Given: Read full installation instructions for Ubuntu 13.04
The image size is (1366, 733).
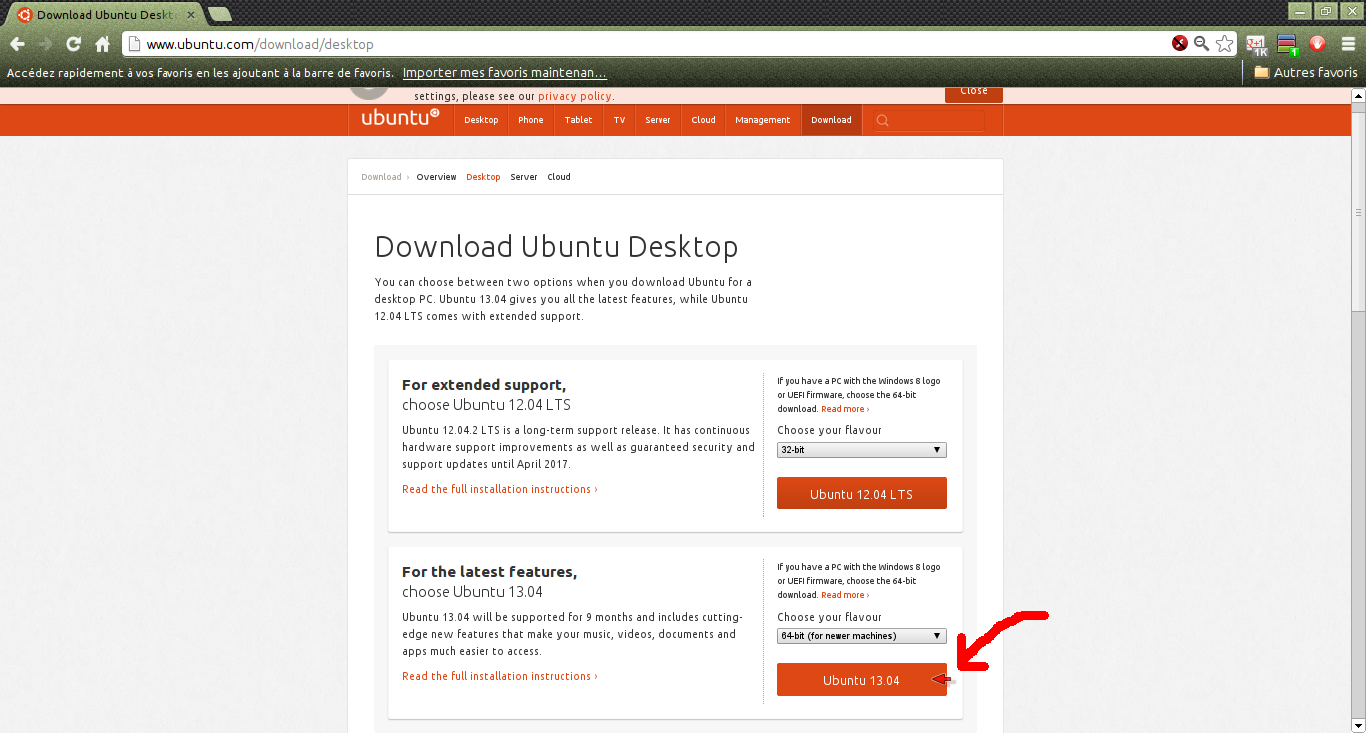Looking at the screenshot, I should tap(500, 676).
